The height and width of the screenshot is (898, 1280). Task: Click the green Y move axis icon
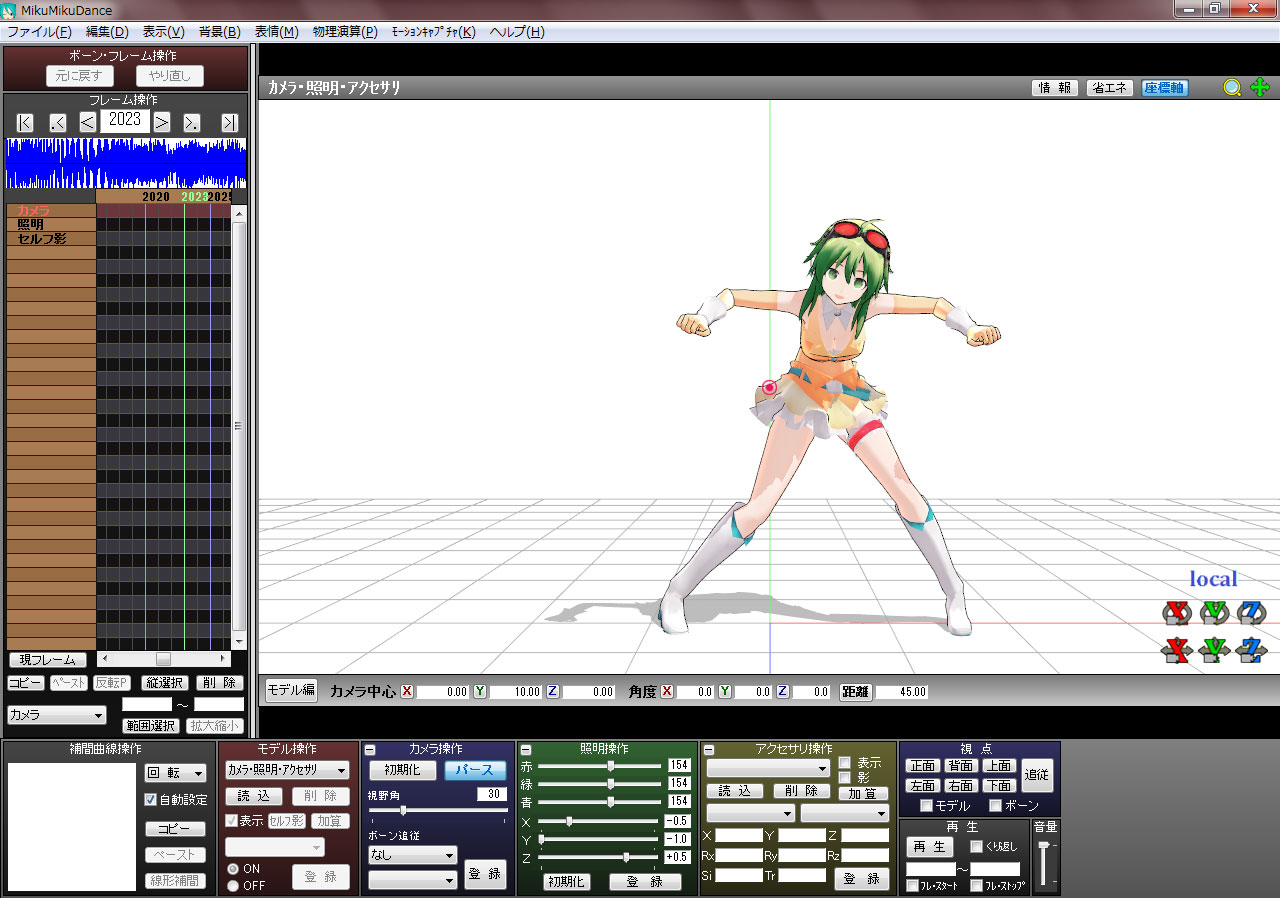point(1214,650)
